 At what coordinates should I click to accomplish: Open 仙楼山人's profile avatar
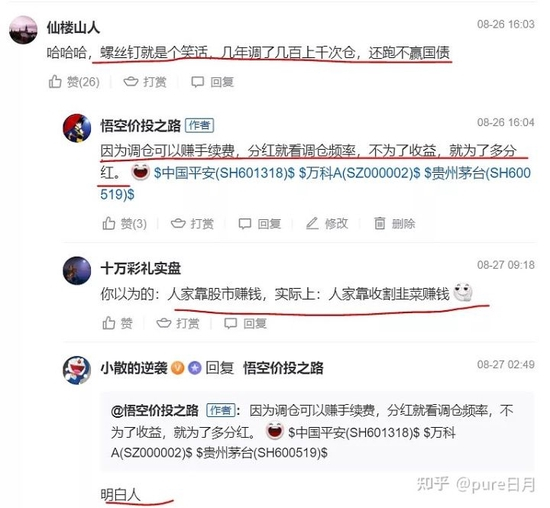(x=23, y=30)
